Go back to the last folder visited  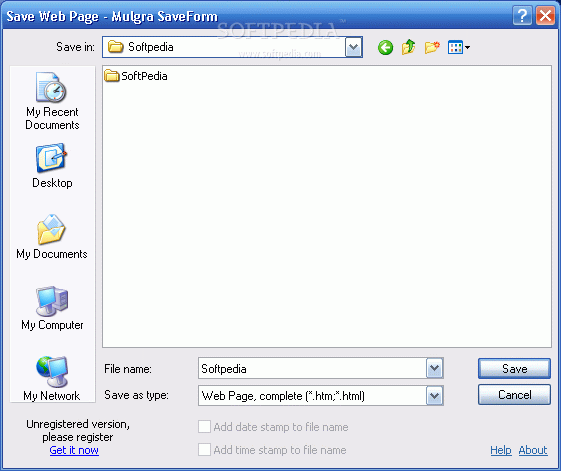click(385, 47)
